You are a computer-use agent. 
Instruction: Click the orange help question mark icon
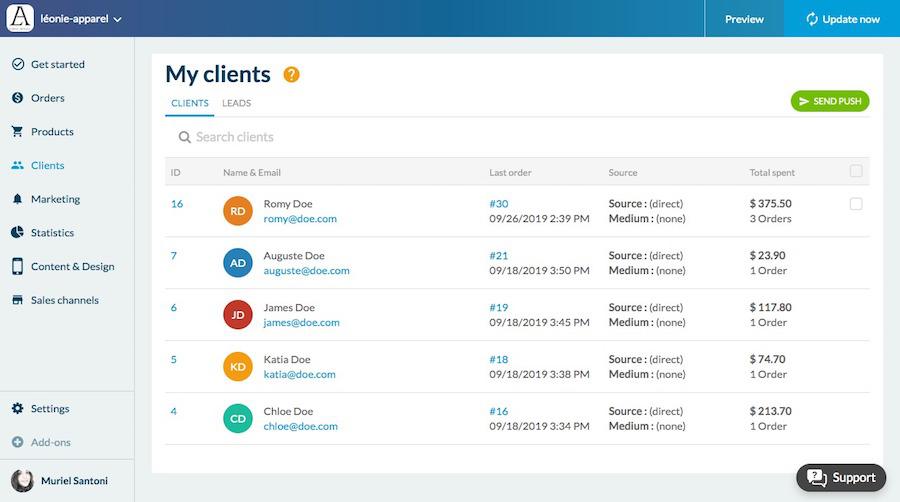pyautogui.click(x=291, y=75)
